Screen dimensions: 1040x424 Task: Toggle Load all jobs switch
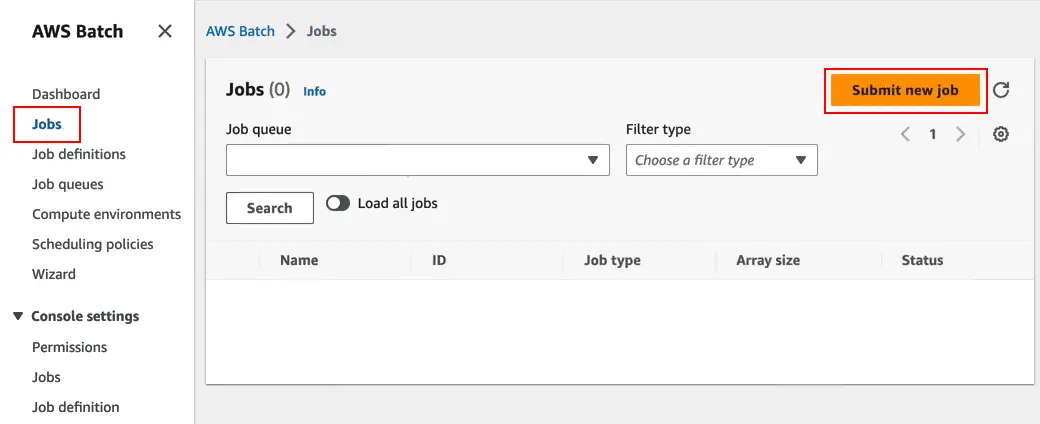(338, 203)
